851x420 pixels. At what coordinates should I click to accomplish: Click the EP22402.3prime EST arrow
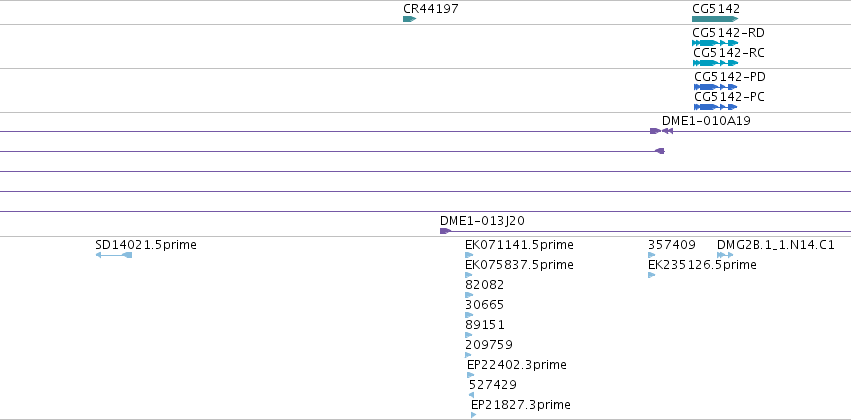click(x=471, y=375)
